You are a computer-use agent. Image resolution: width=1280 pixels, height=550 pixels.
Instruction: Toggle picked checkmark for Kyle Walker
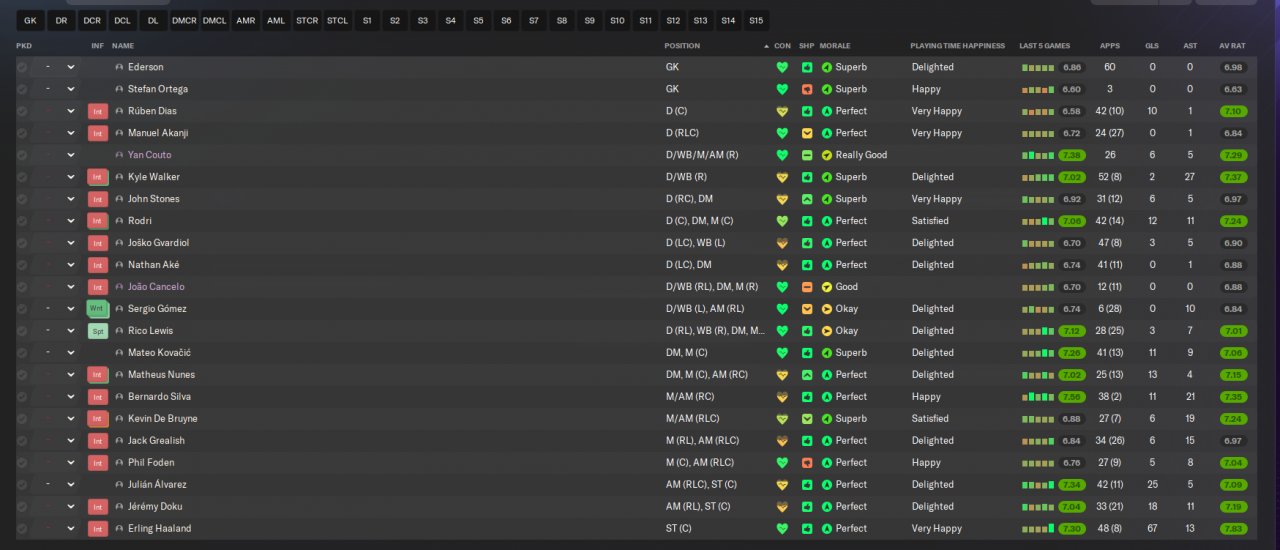(22, 177)
